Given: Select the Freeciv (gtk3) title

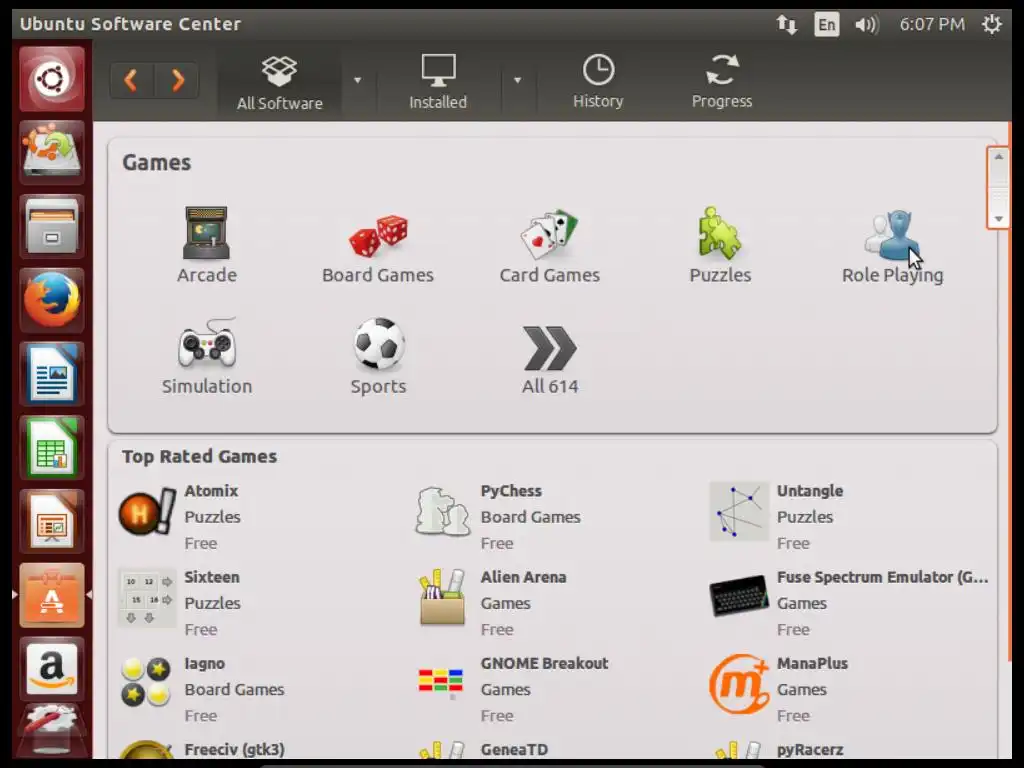Looking at the screenshot, I should [x=234, y=750].
